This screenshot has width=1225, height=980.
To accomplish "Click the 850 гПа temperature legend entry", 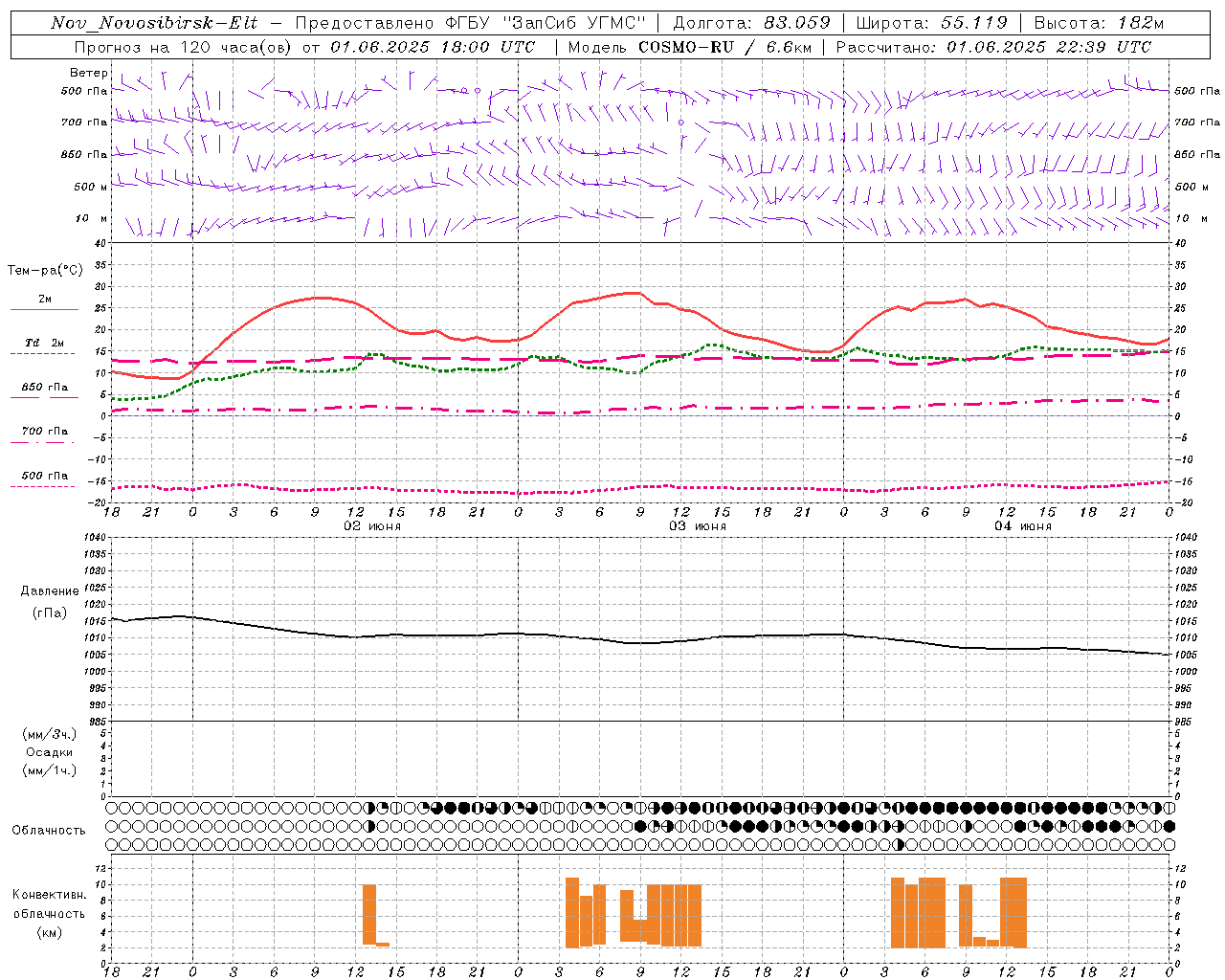I will click(x=44, y=390).
